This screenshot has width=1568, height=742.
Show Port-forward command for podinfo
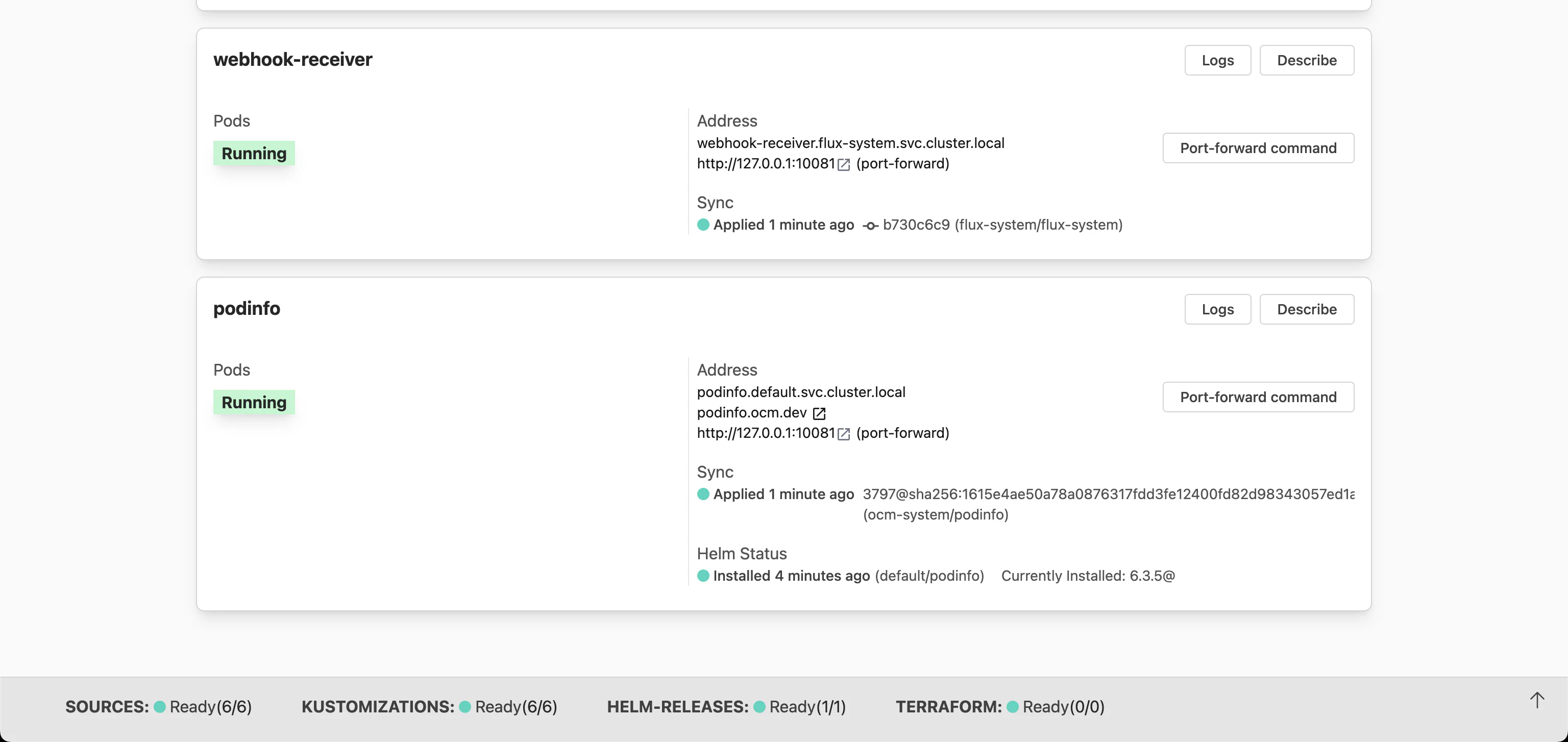[1258, 397]
